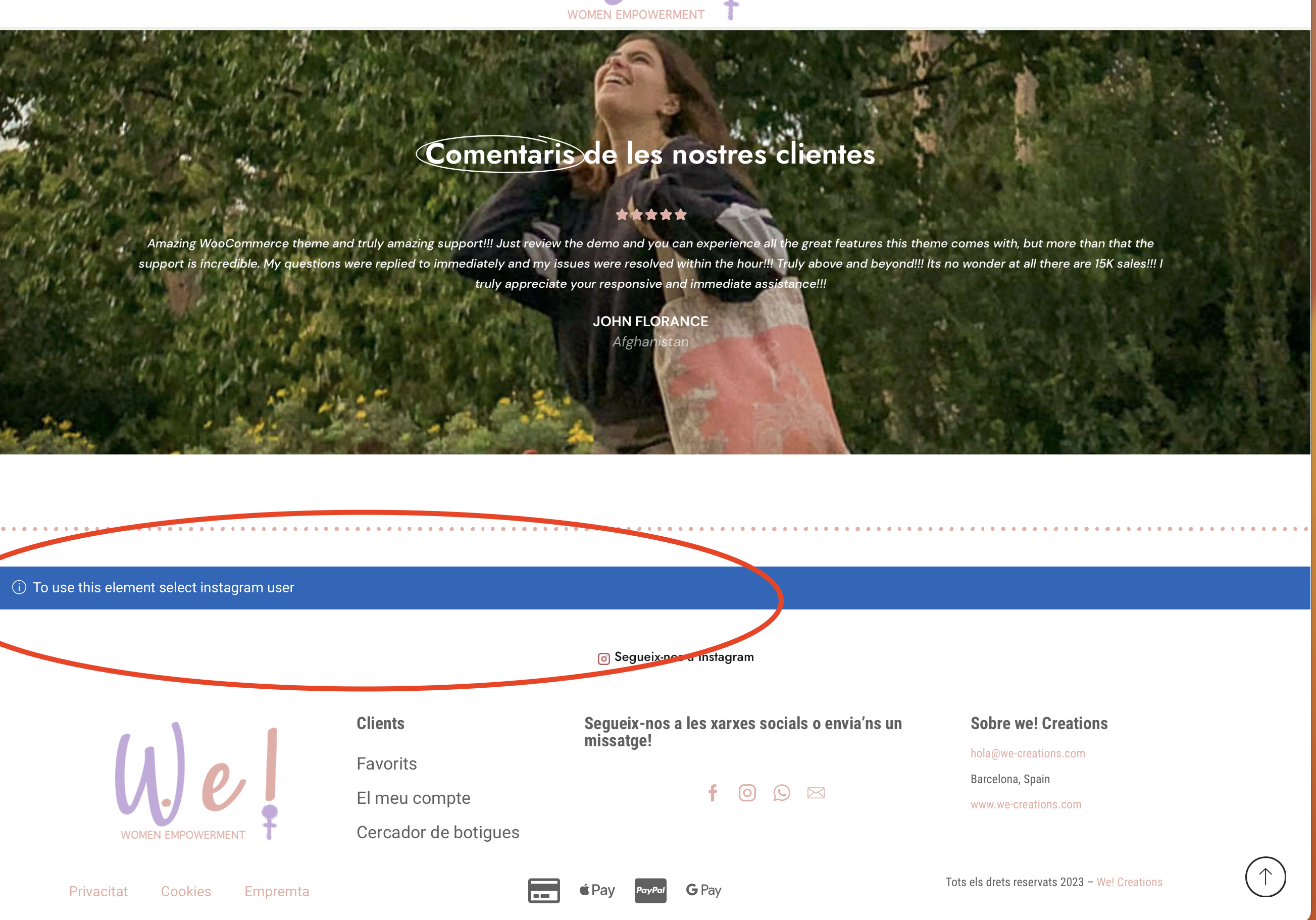Screen dimensions: 1316x920
Task: Open the Instagram icon in the footer social row
Action: [747, 793]
